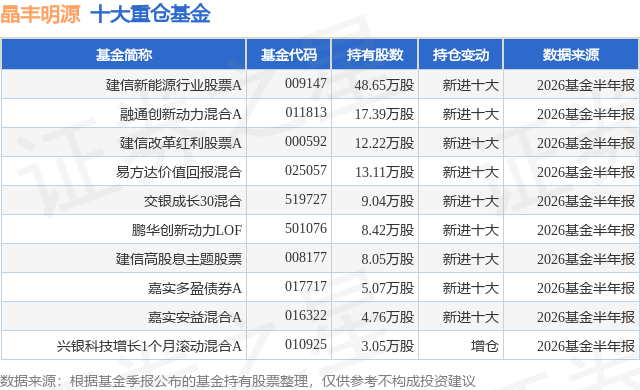
Task: Click fund code 519727
Action: [x=306, y=199]
